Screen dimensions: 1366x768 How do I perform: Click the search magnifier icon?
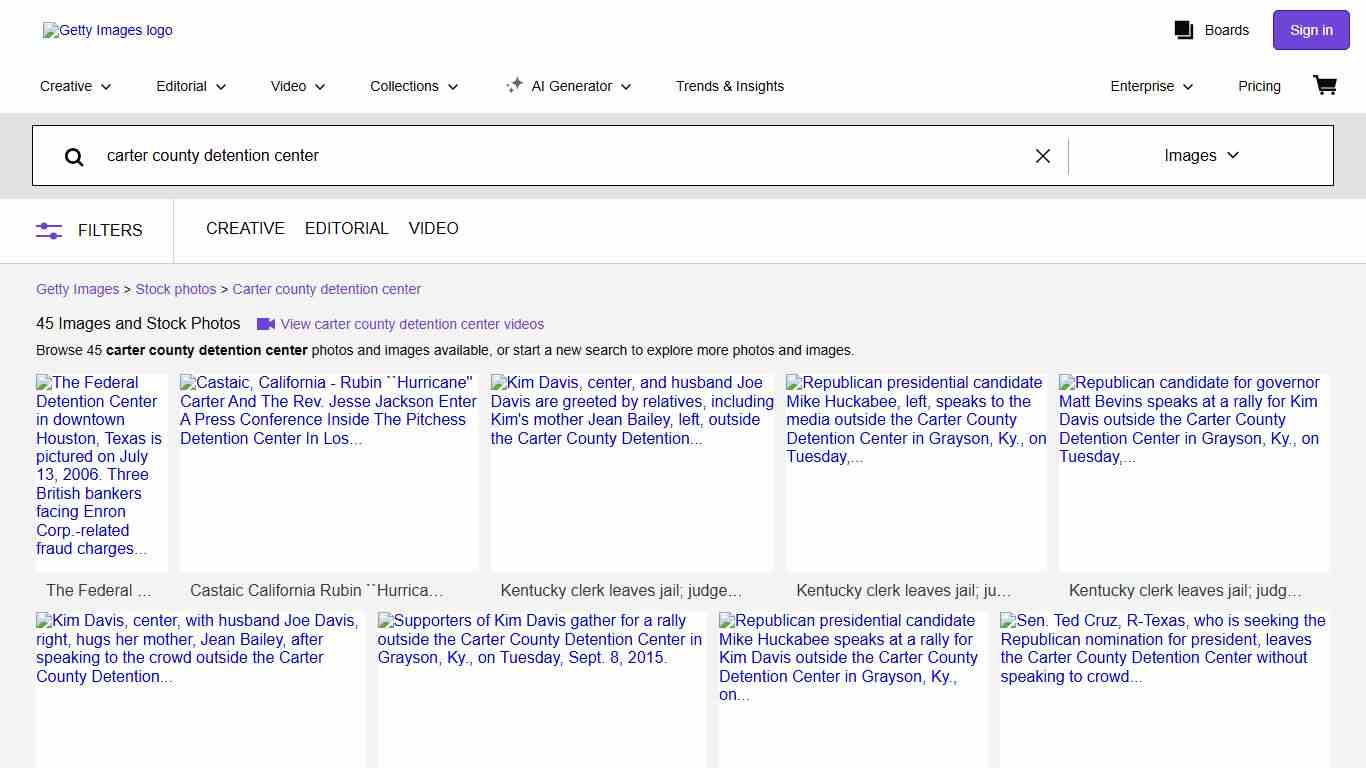[74, 156]
